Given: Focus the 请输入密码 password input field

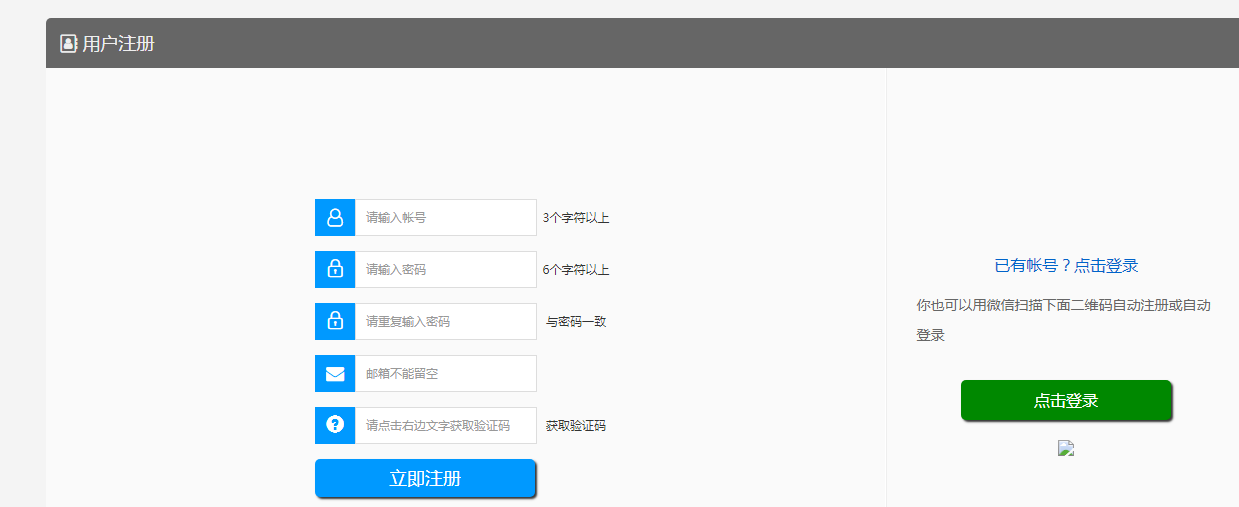Looking at the screenshot, I should [x=445, y=269].
